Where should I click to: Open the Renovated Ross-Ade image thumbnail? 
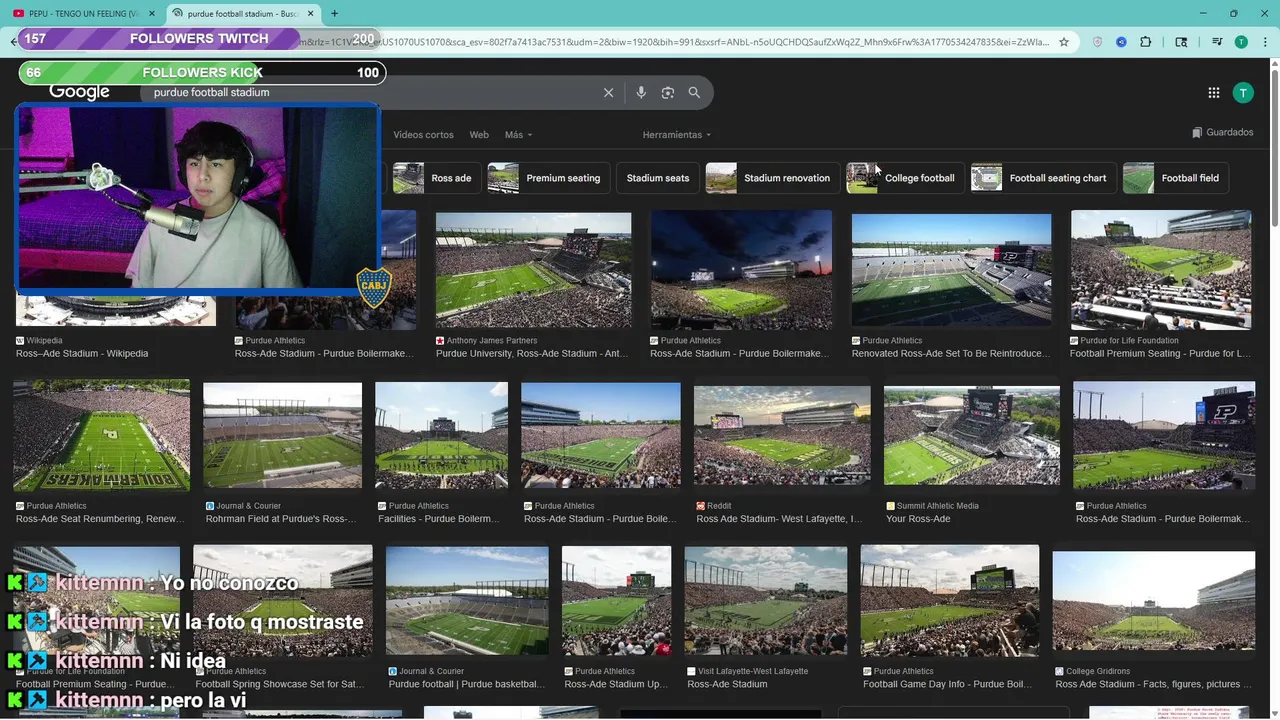pyautogui.click(x=951, y=270)
